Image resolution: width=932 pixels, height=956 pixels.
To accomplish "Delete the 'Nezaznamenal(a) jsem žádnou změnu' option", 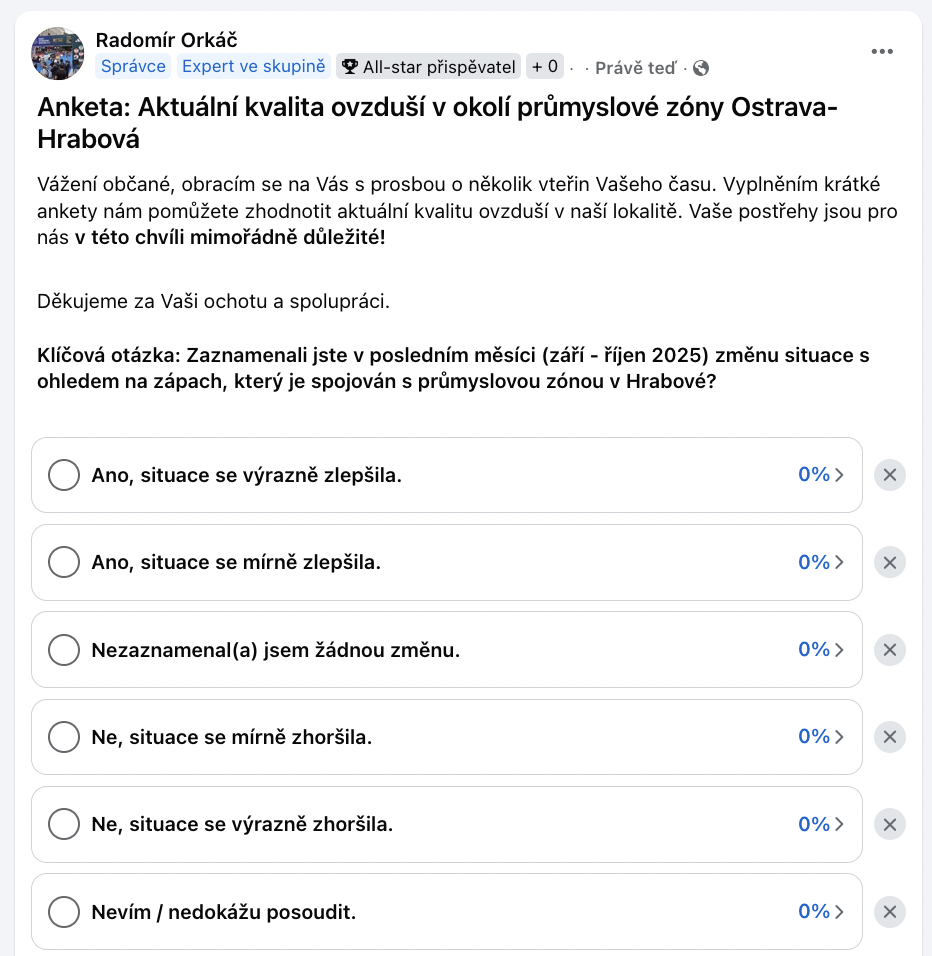I will [889, 650].
